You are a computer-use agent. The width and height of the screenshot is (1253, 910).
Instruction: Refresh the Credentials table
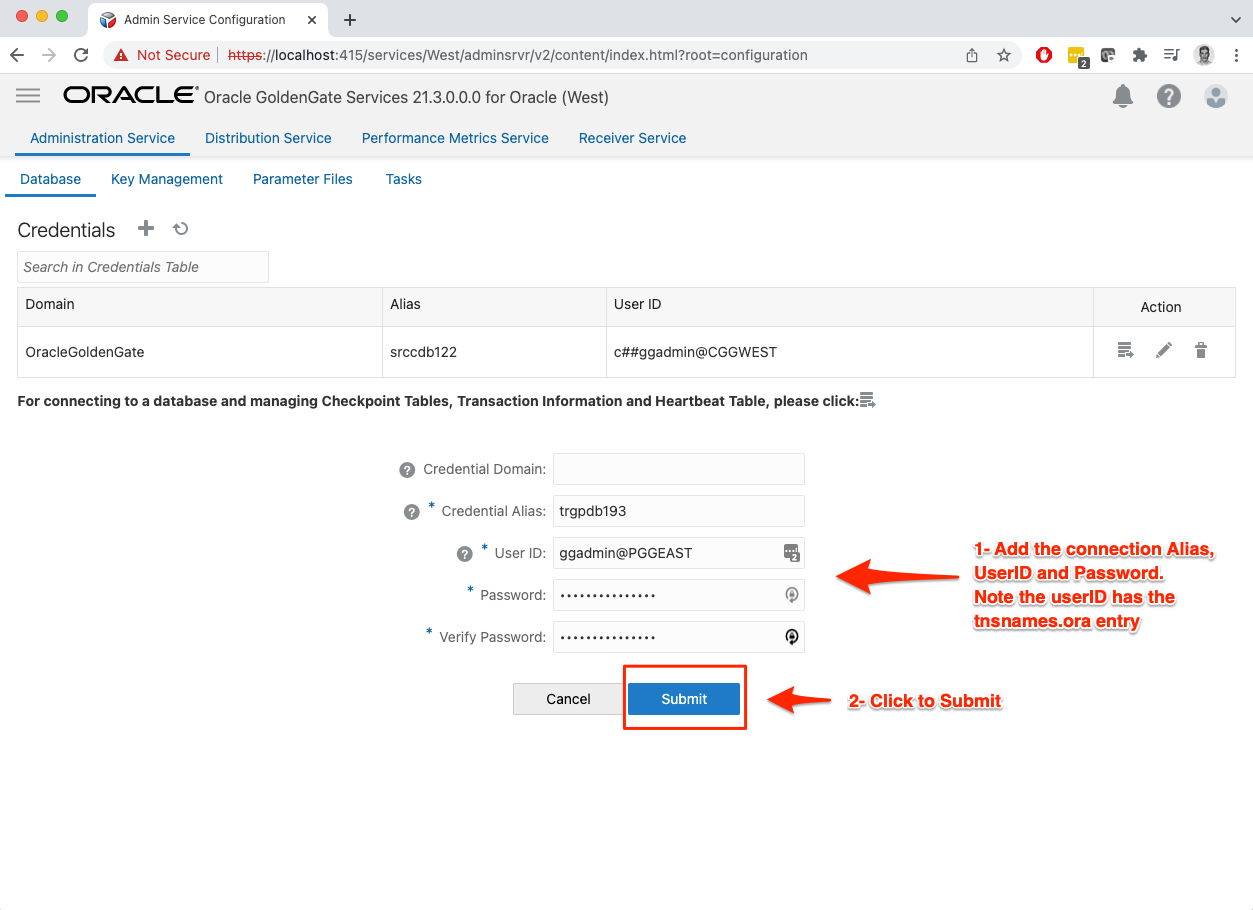[x=181, y=229]
